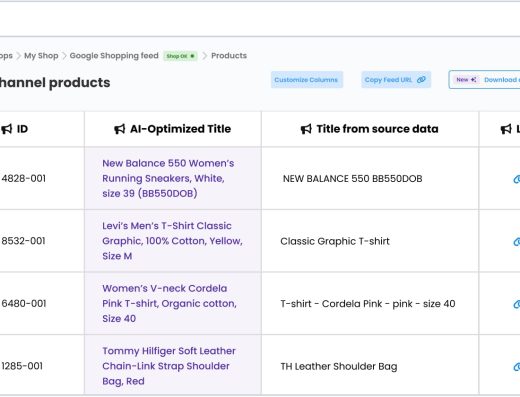Click source title NEW BALANCE 550 BB550DOB

352,179
